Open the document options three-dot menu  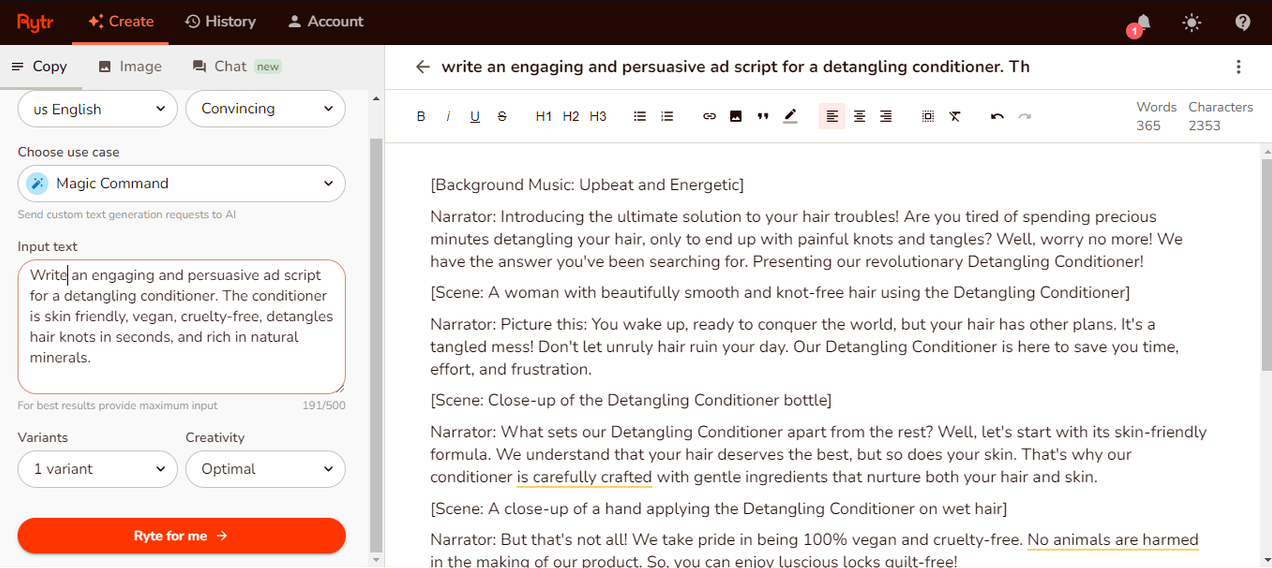(x=1238, y=66)
